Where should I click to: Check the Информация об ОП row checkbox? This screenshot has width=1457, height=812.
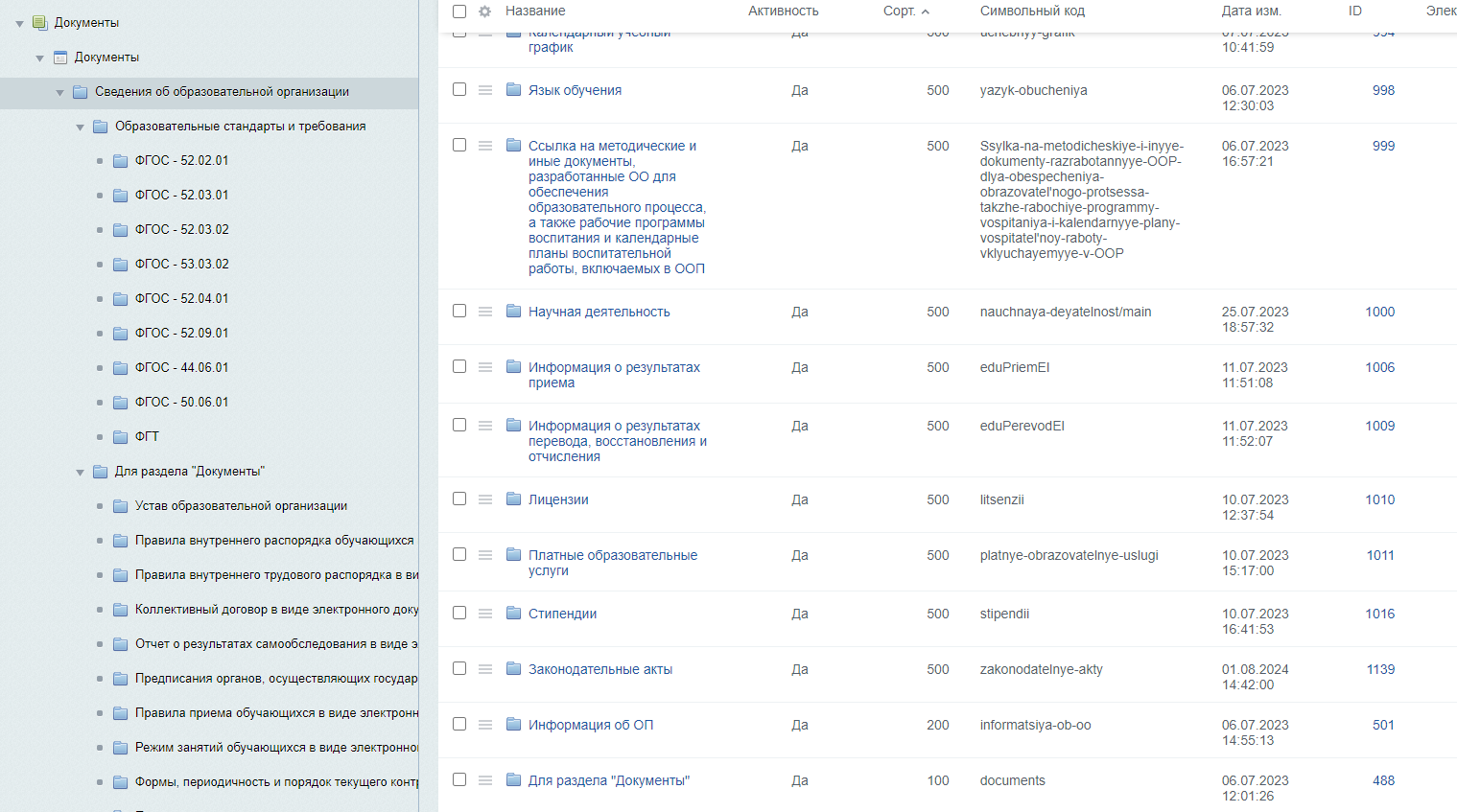[459, 724]
